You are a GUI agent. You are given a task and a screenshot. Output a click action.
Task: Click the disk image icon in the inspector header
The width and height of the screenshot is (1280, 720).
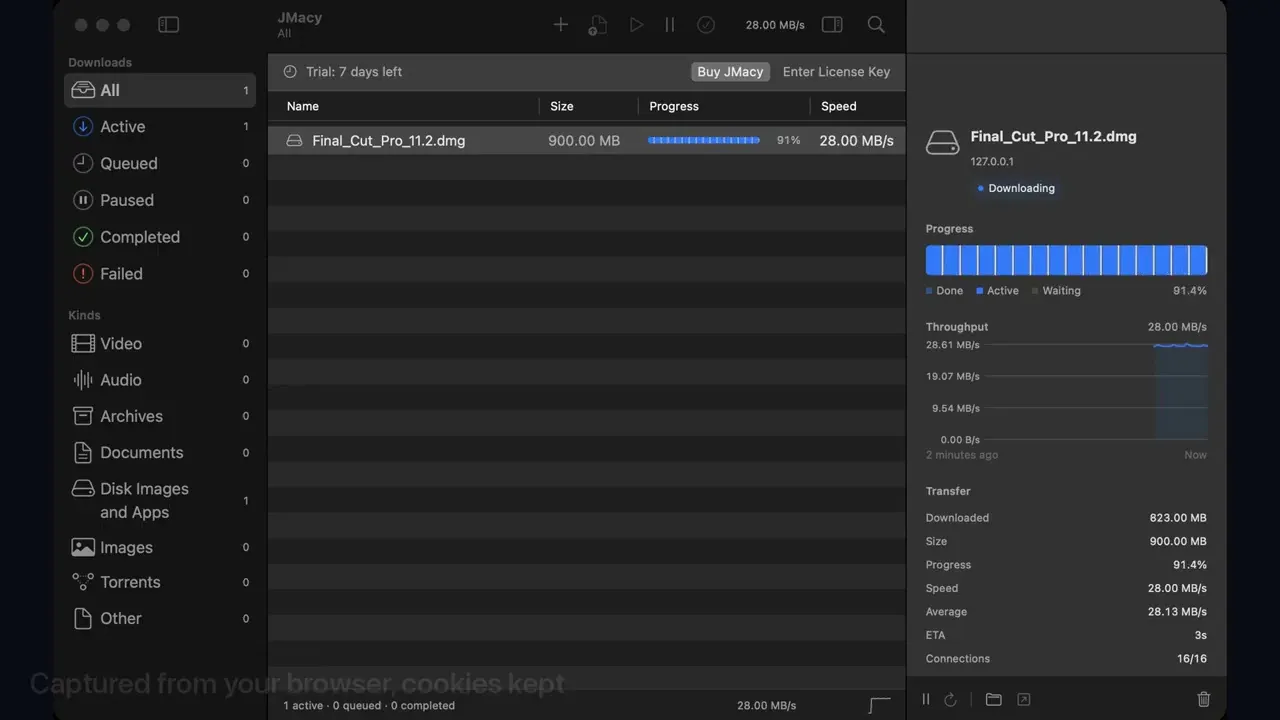tap(942, 143)
